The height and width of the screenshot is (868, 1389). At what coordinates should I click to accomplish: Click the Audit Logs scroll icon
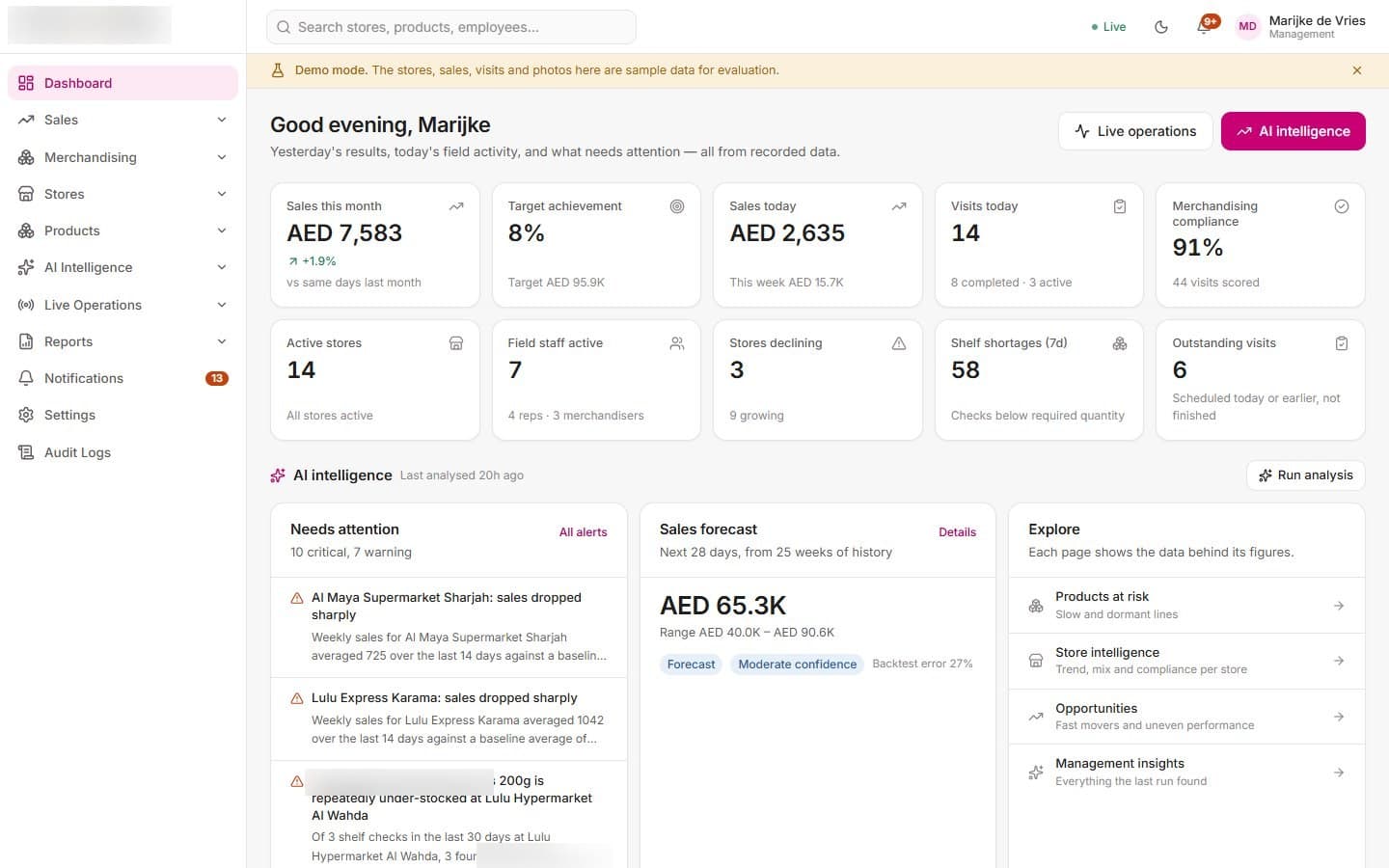click(26, 452)
